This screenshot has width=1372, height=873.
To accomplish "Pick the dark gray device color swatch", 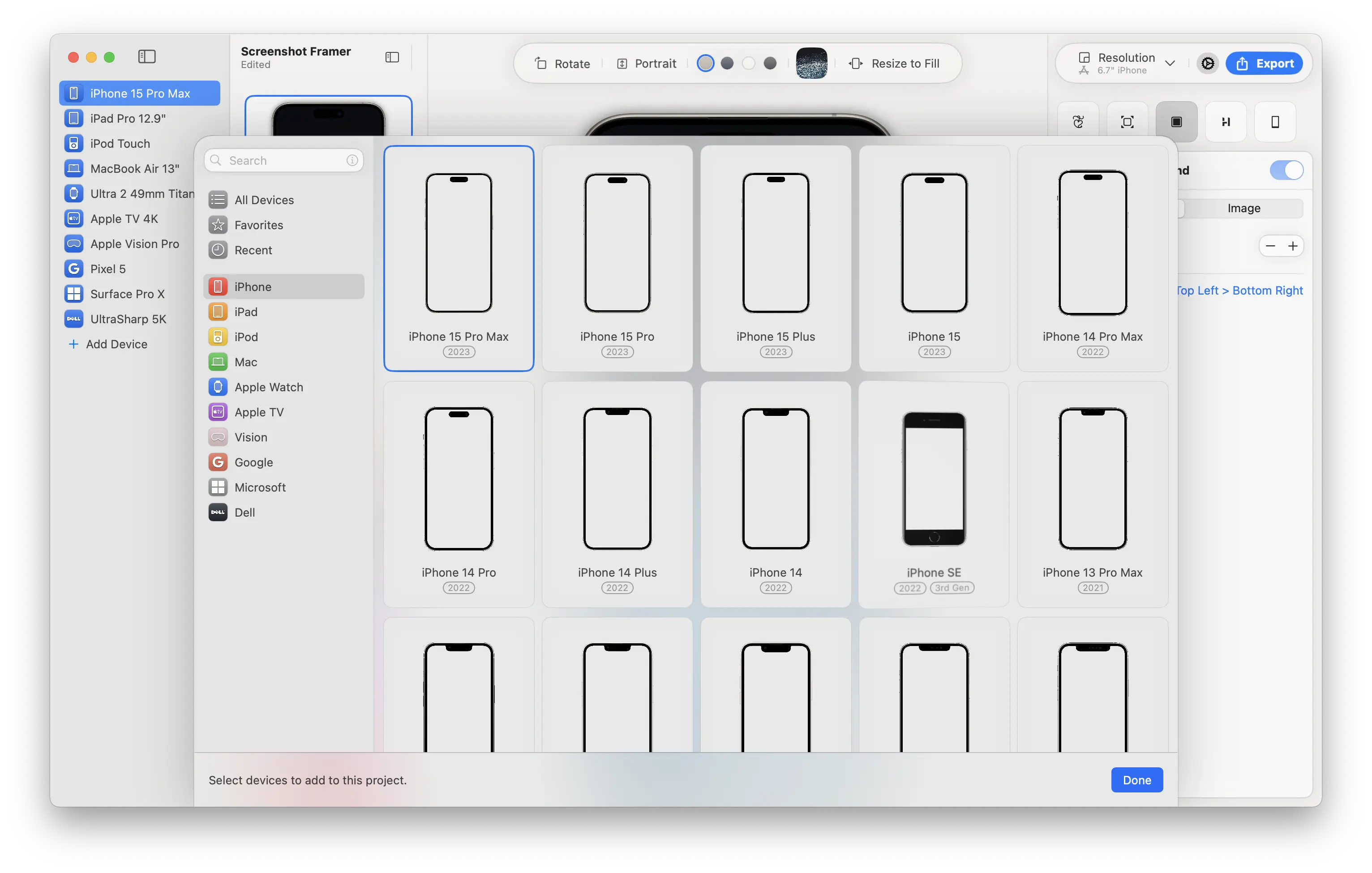I will click(770, 63).
